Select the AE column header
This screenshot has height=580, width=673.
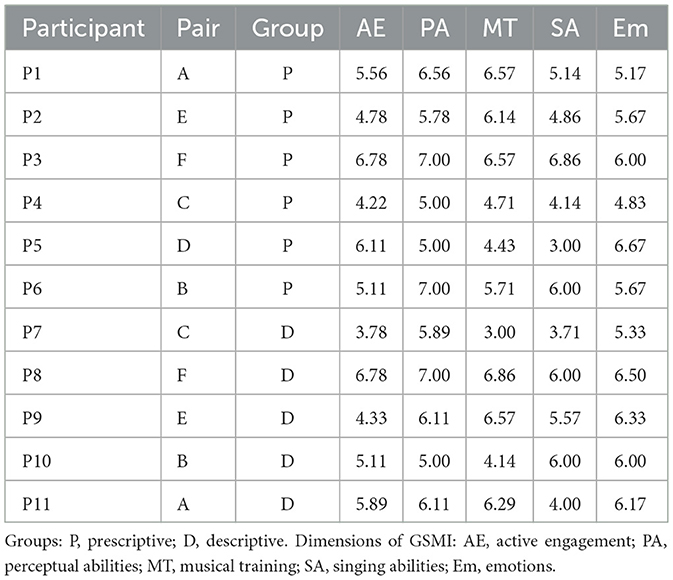click(373, 28)
